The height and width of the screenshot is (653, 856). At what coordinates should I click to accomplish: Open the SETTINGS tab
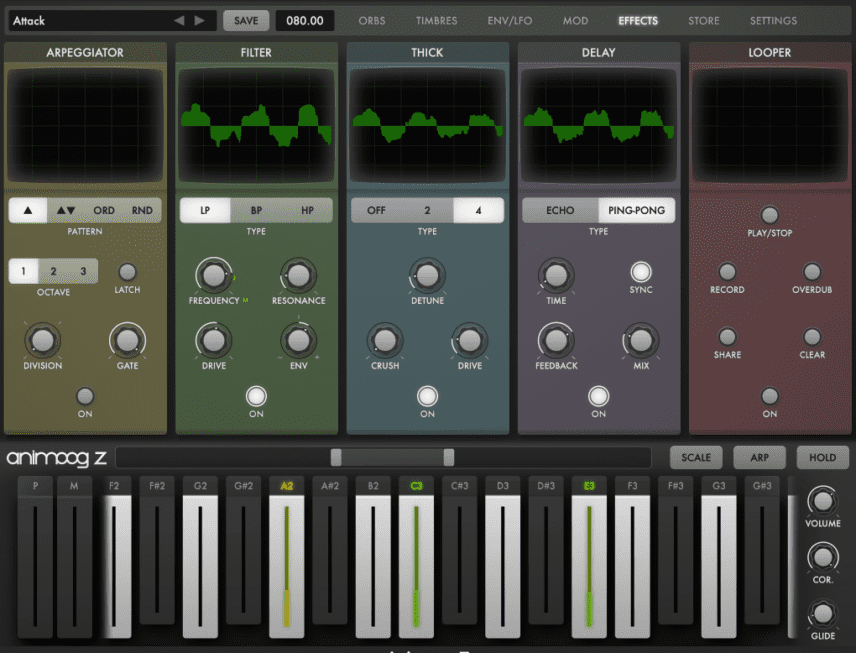tap(774, 21)
